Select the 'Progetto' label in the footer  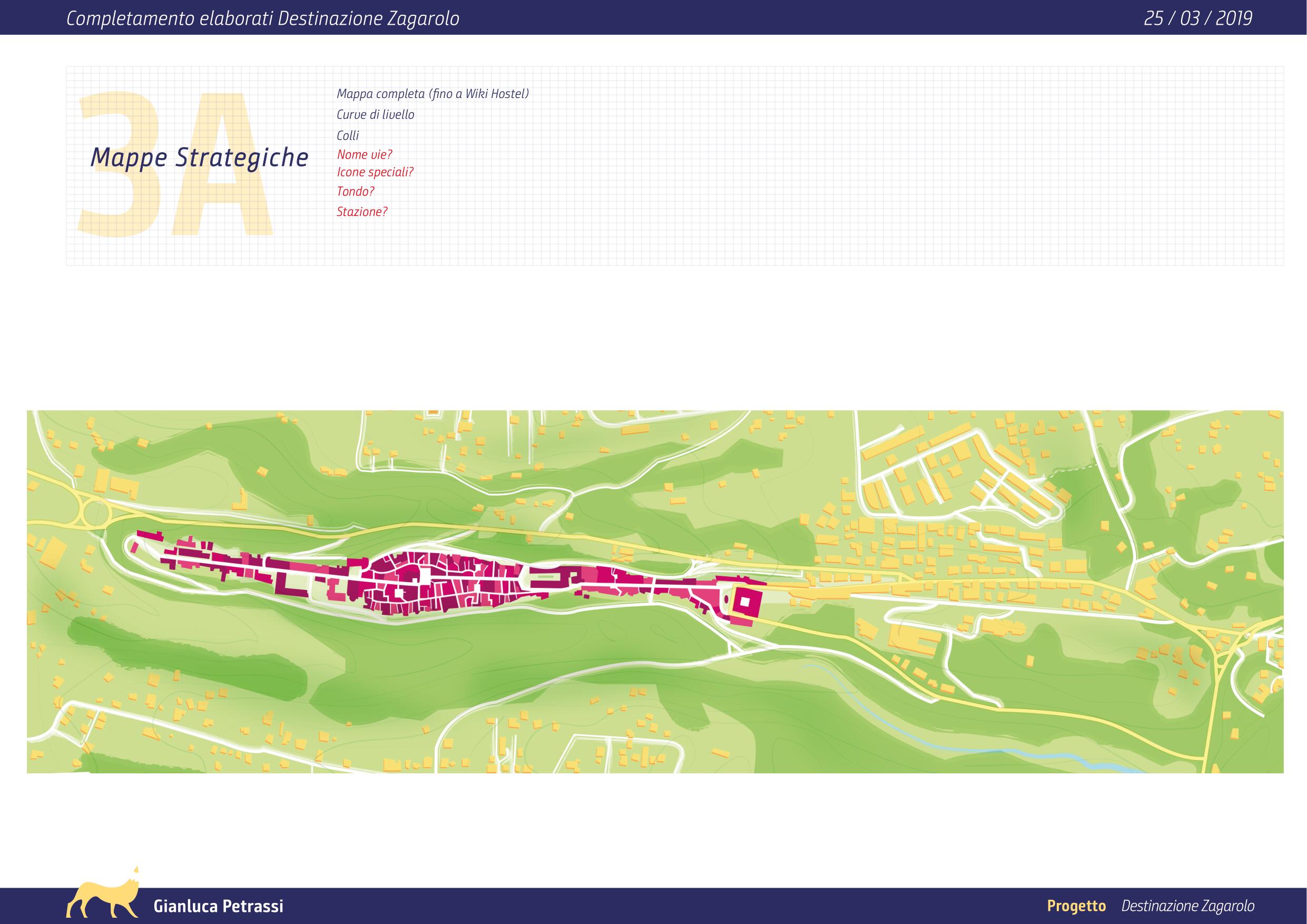[1076, 906]
